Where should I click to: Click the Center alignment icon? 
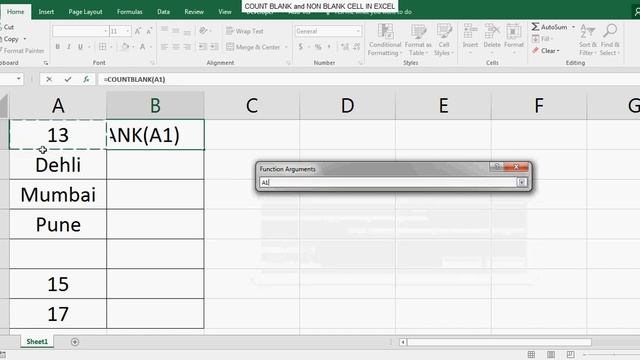coord(176,47)
